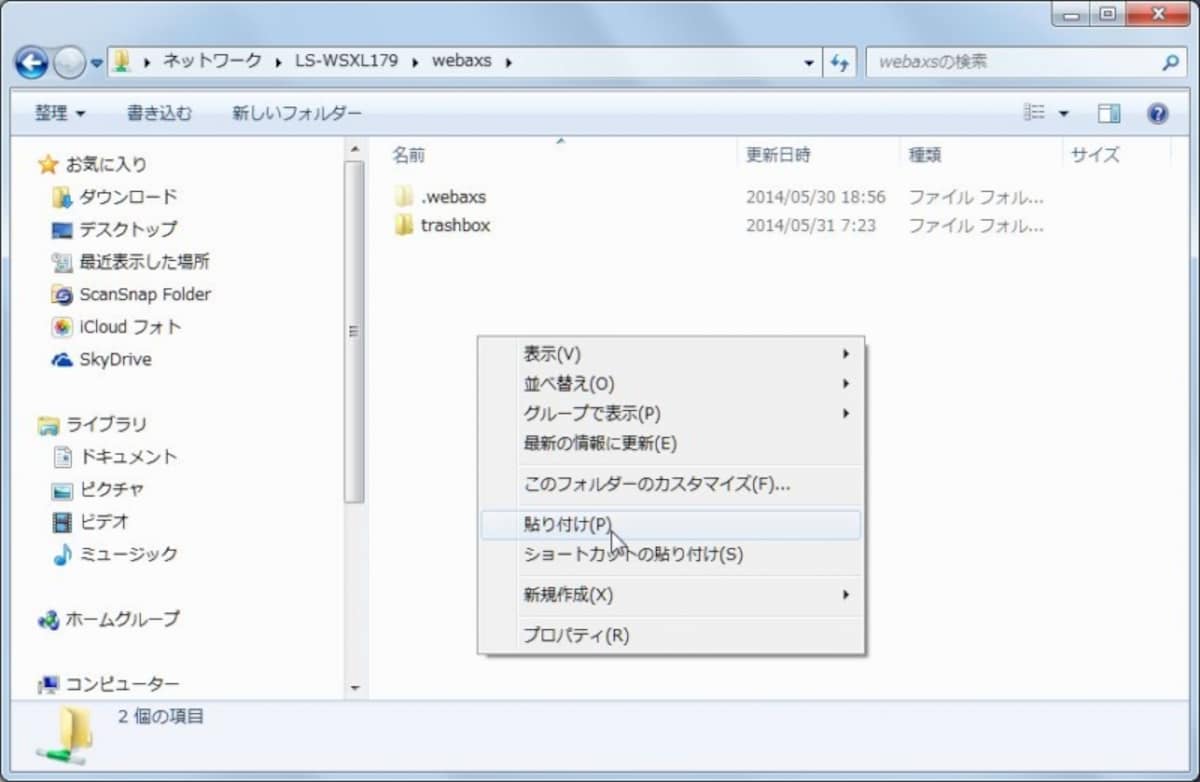Screen dimensions: 1200x782
Task: Click the Forward navigation arrow button
Action: pos(69,63)
